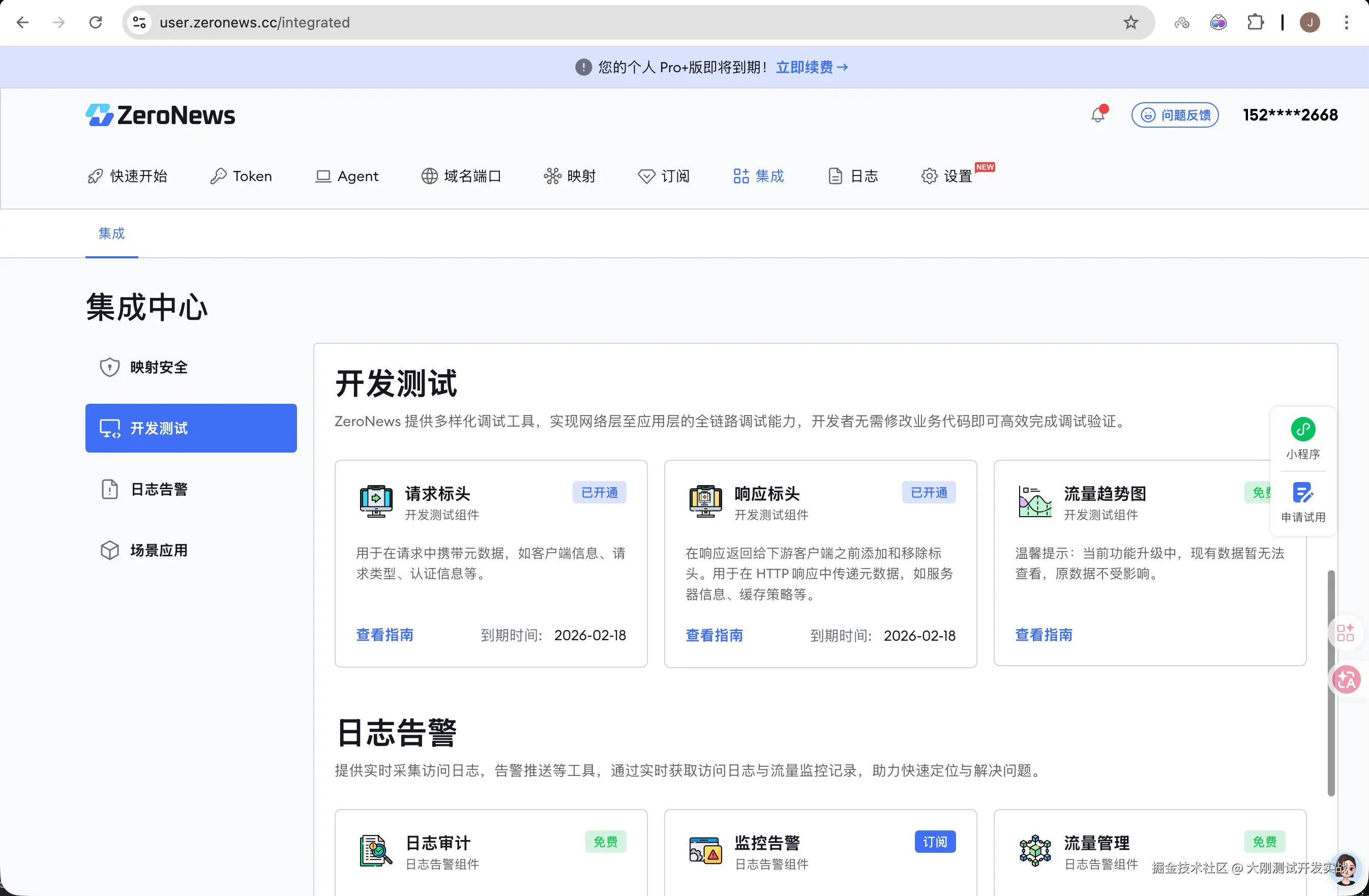Click the 监控告警 card title

pyautogui.click(x=767, y=843)
